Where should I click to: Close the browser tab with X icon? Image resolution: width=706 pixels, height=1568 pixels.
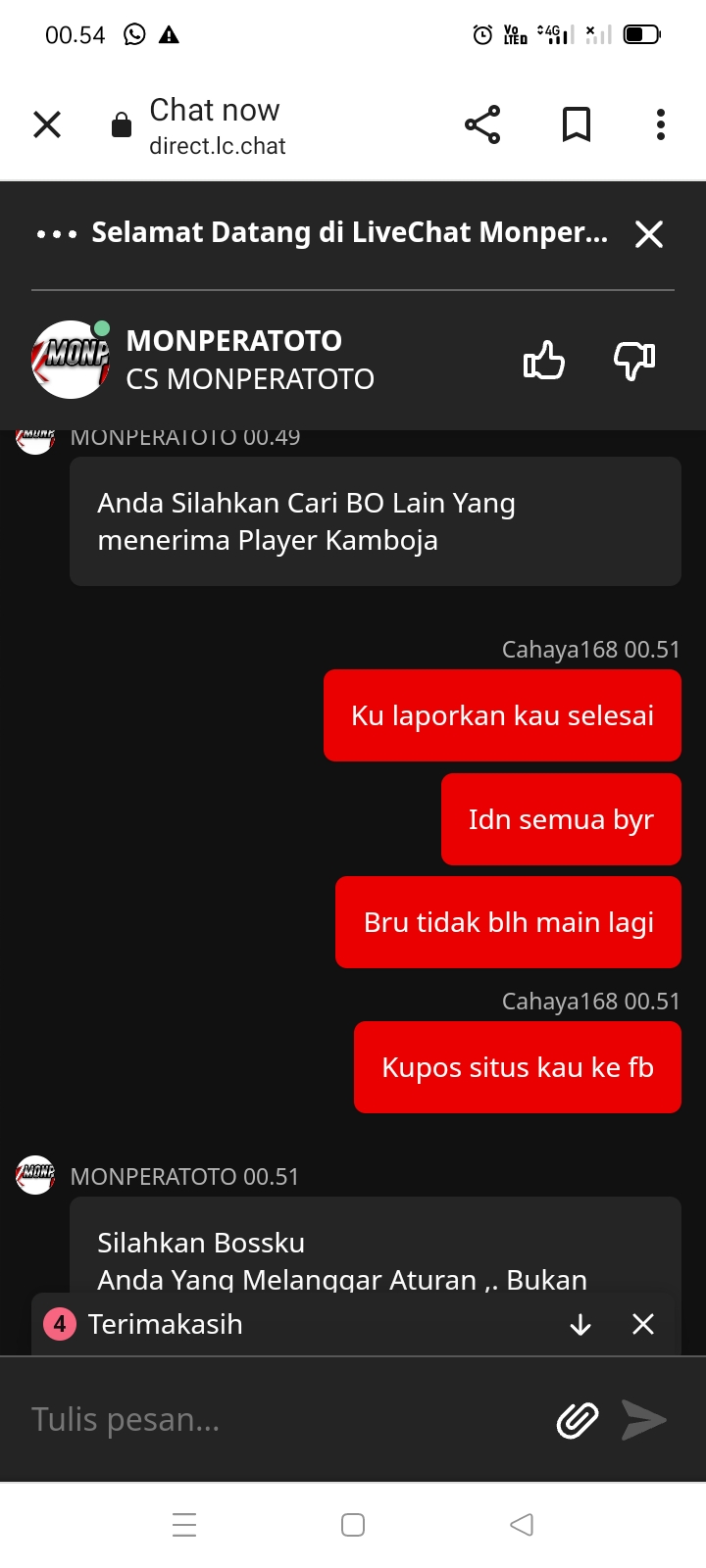(47, 124)
